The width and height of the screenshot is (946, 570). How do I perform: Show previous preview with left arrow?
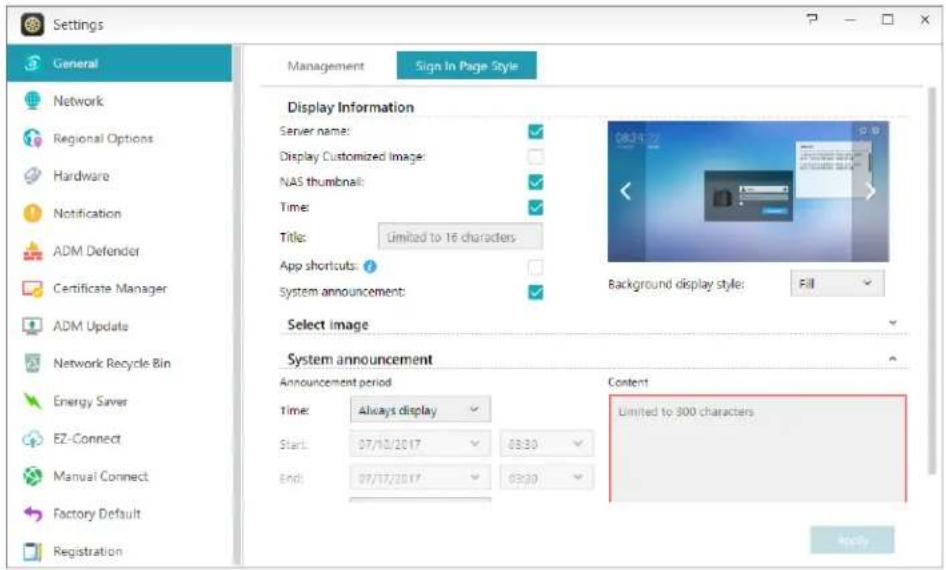click(x=626, y=191)
